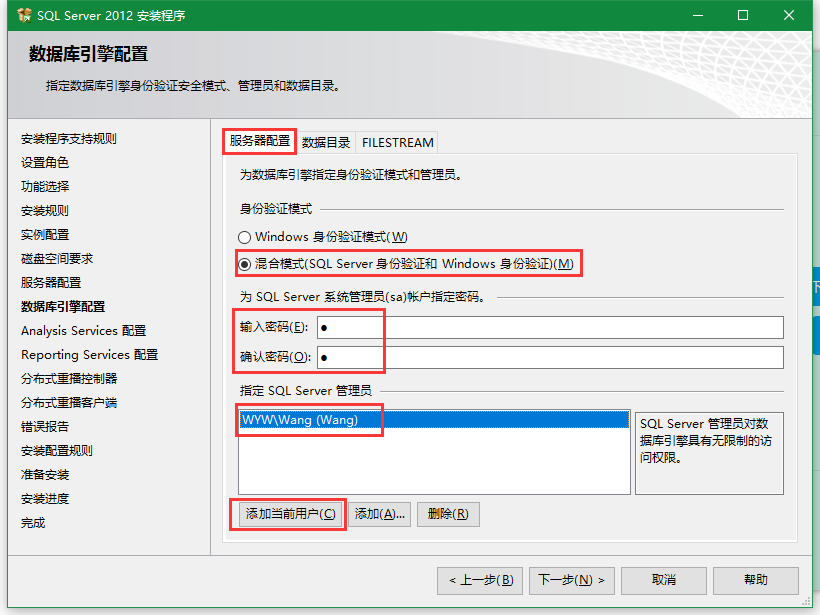Viewport: 820px width, 615px height.
Task: Click the 添加(A)... button
Action: pos(380,514)
